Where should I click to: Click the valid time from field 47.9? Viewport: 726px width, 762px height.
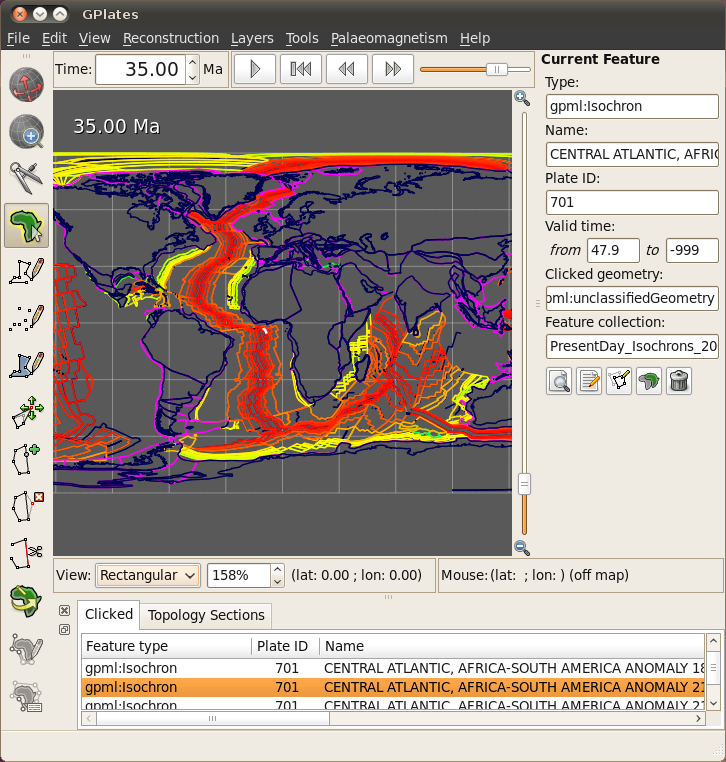tap(613, 250)
